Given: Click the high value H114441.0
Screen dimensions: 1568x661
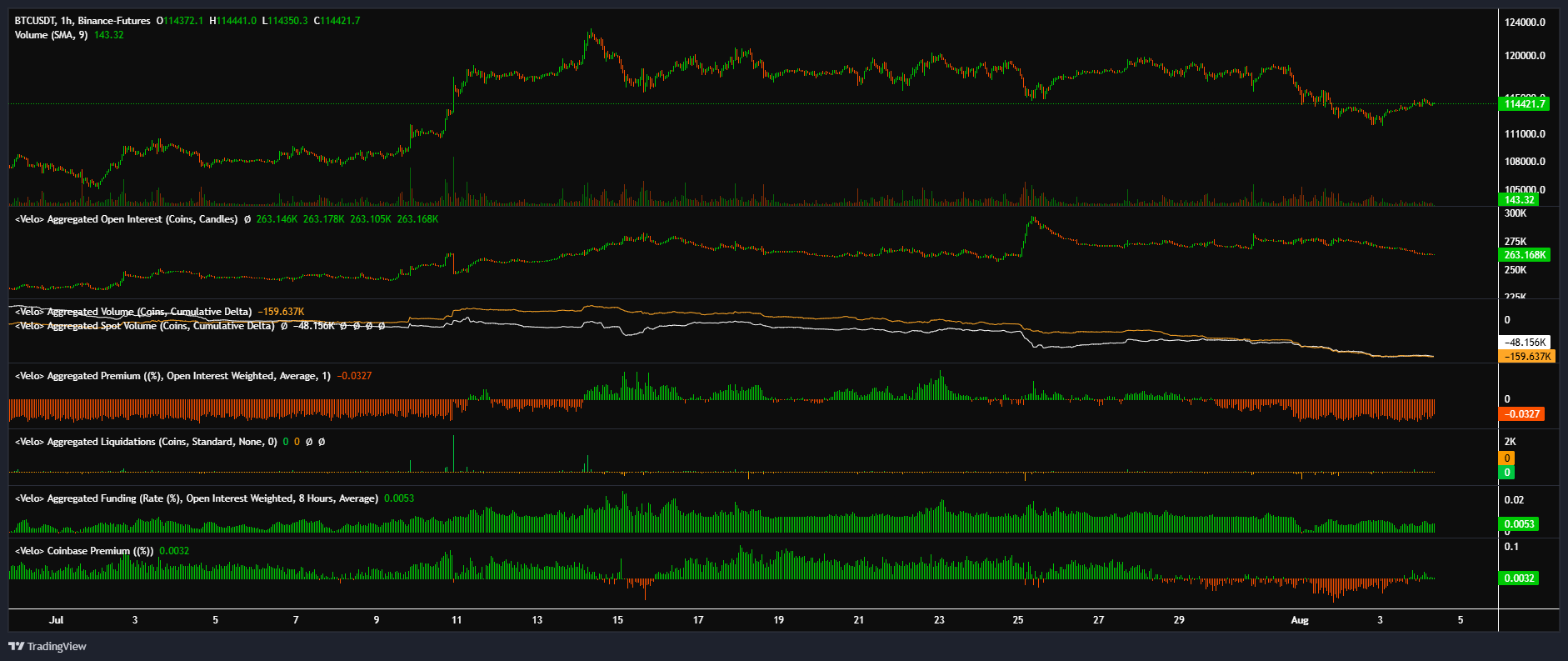Looking at the screenshot, I should click(x=233, y=21).
